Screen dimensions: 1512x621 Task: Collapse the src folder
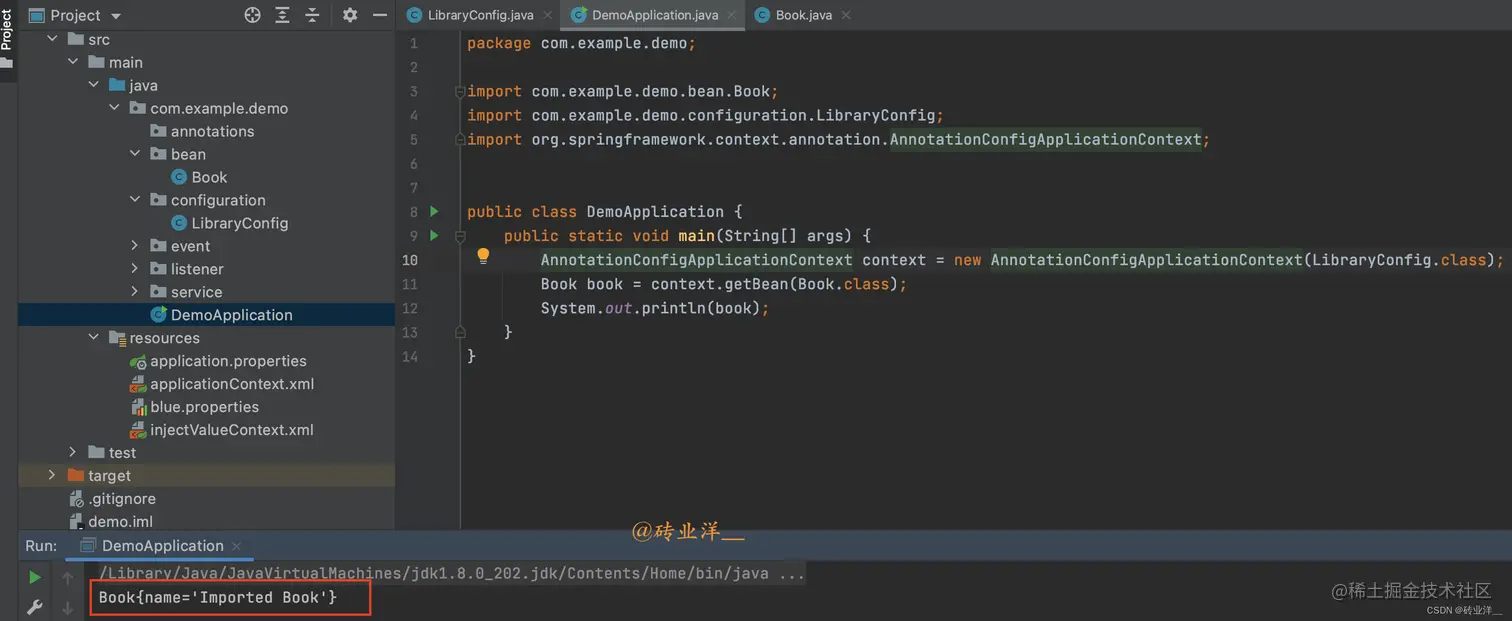[x=52, y=39]
